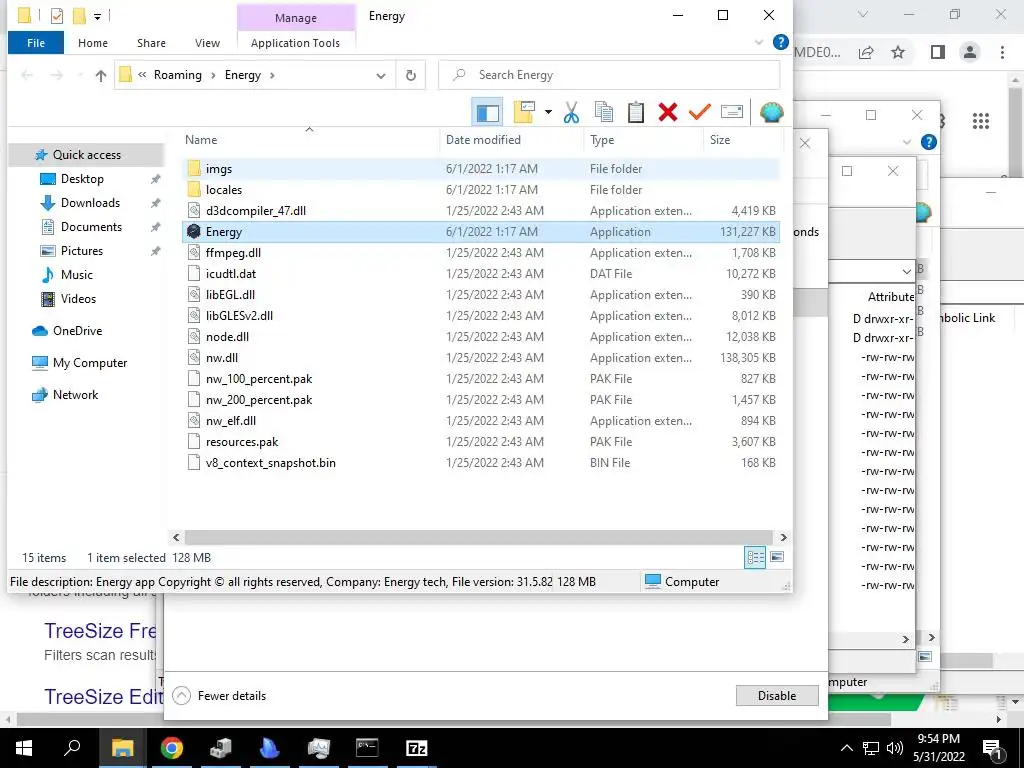Click the Search Energy input field
The height and width of the screenshot is (768, 1024).
(x=609, y=75)
